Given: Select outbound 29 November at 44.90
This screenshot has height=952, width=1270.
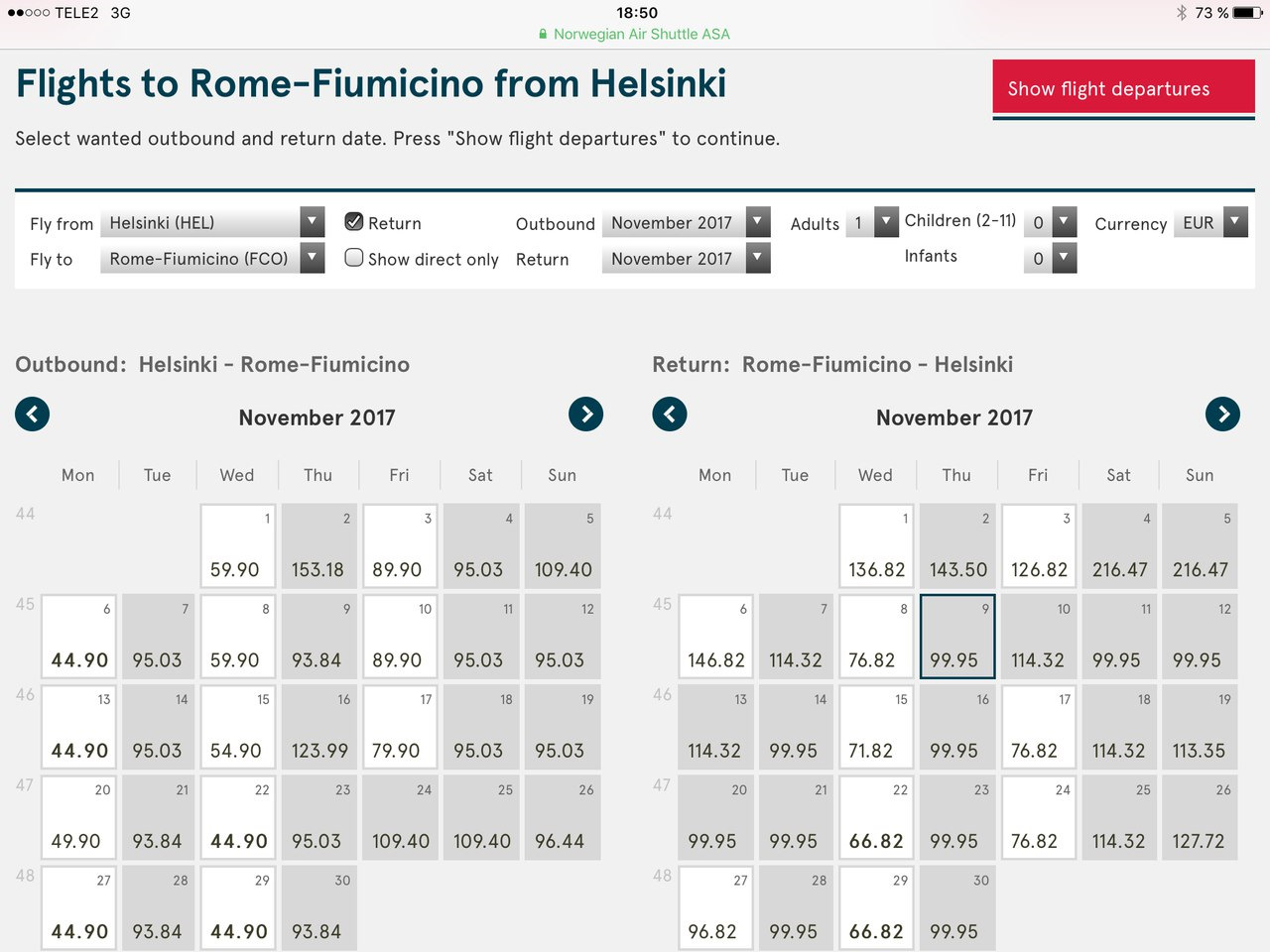Looking at the screenshot, I should (x=237, y=907).
